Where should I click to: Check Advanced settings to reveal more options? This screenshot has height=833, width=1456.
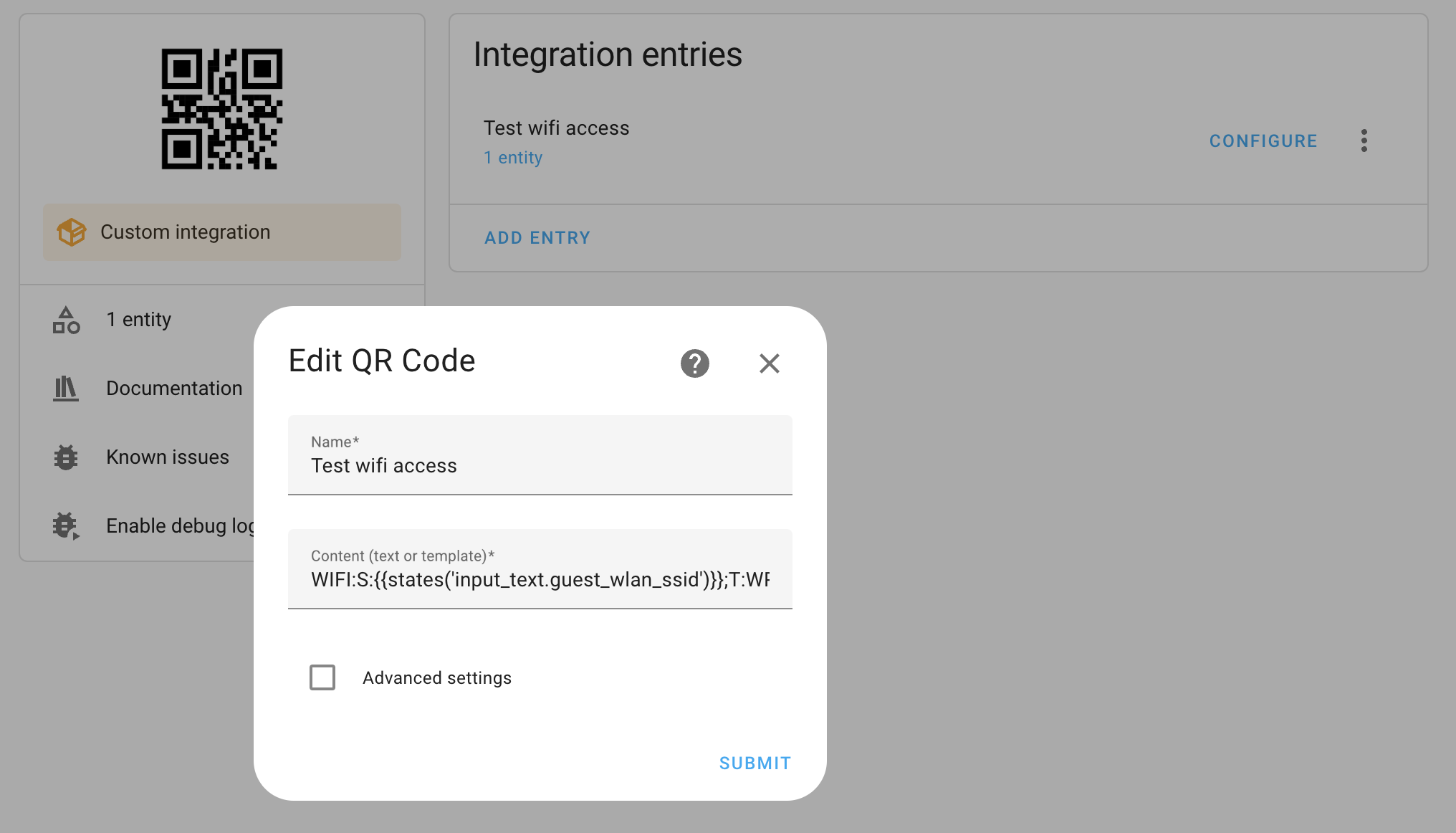(322, 677)
